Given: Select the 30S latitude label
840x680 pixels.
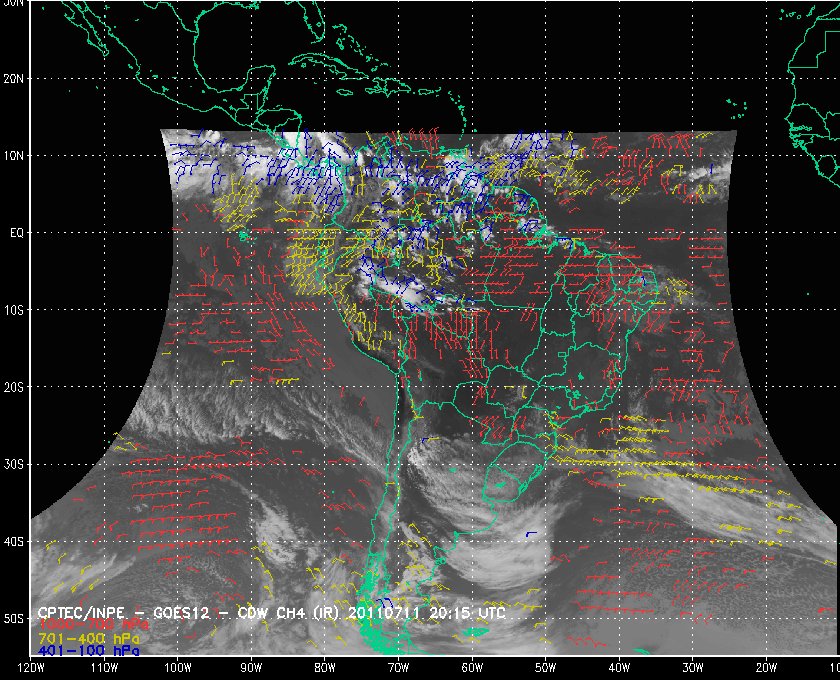Looking at the screenshot, I should pyautogui.click(x=13, y=465).
